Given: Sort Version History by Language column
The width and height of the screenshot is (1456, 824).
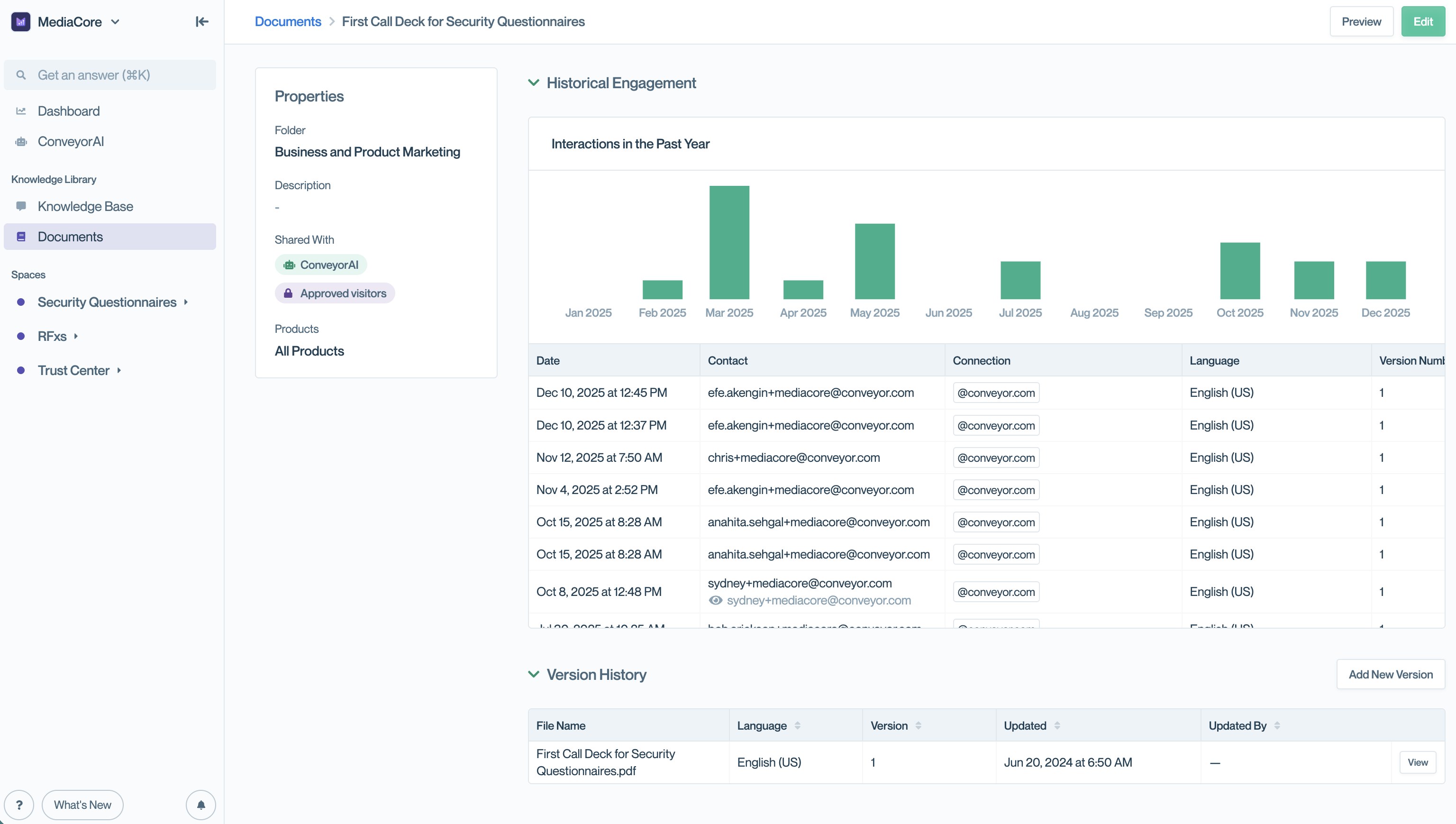Looking at the screenshot, I should tap(797, 725).
